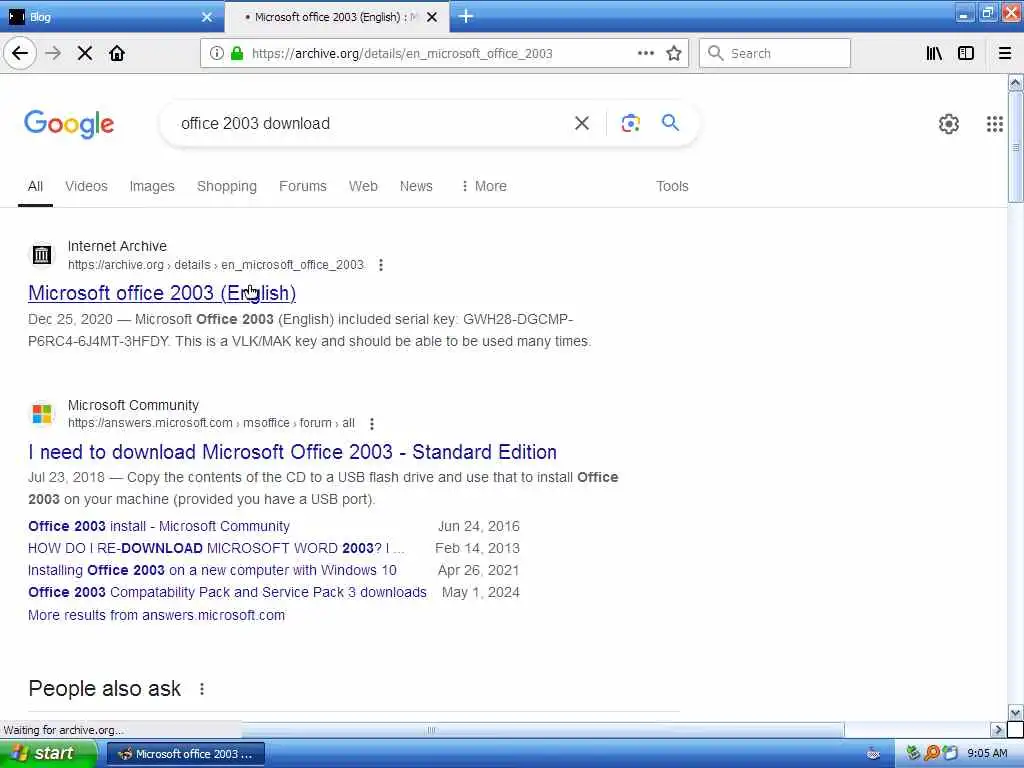
Task: Open the search Tools options
Action: [x=672, y=186]
